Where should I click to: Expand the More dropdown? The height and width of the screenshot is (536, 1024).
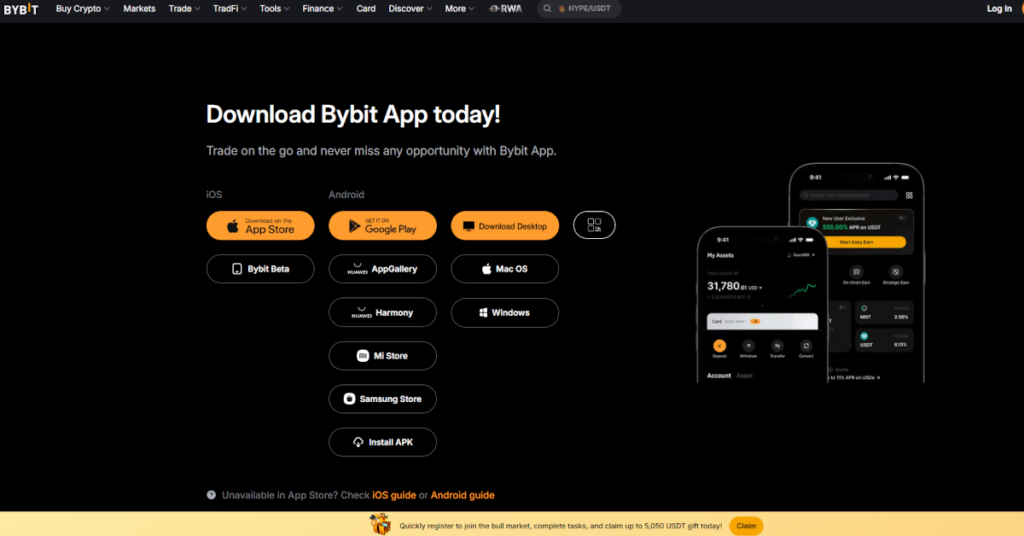pyautogui.click(x=459, y=8)
